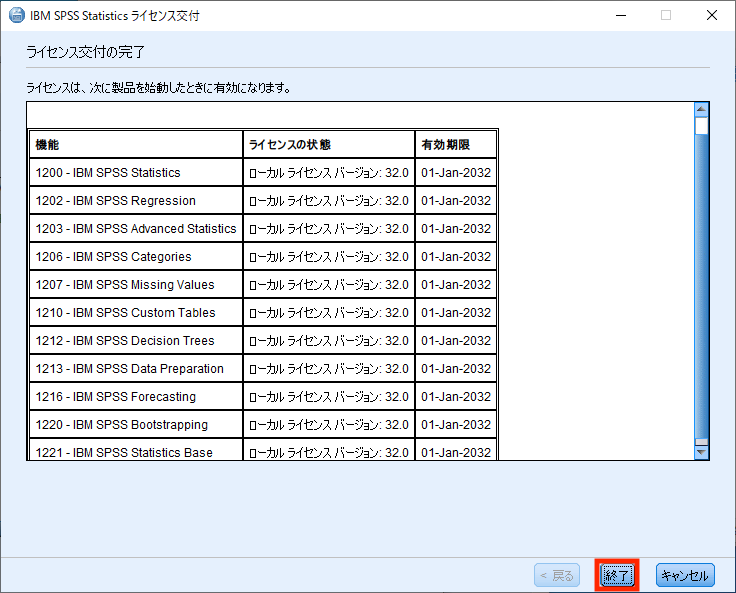Click the ライセンス交付の完了 heading
The width and height of the screenshot is (736, 593).
[85, 52]
